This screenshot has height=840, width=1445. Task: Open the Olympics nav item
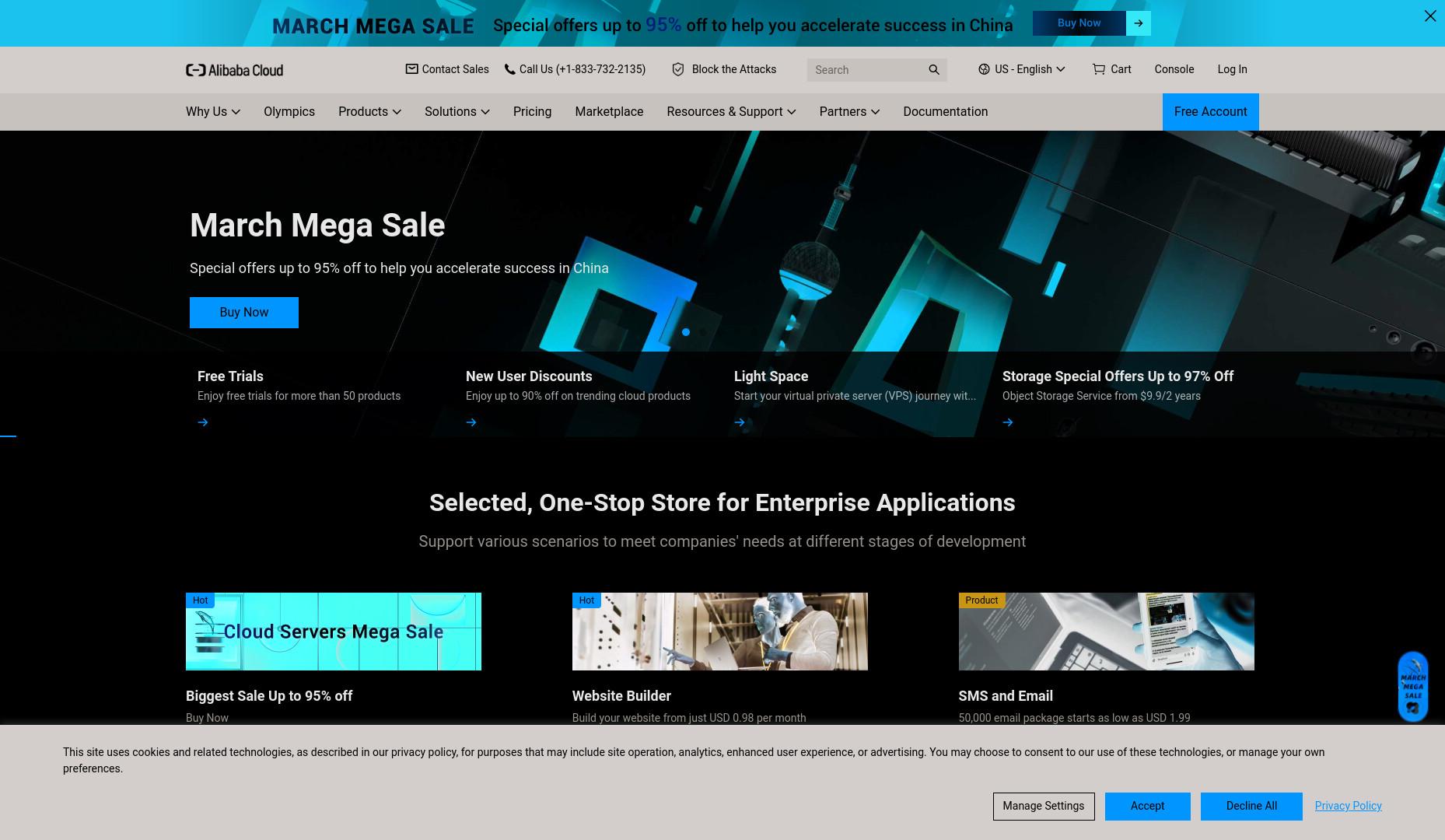(289, 112)
